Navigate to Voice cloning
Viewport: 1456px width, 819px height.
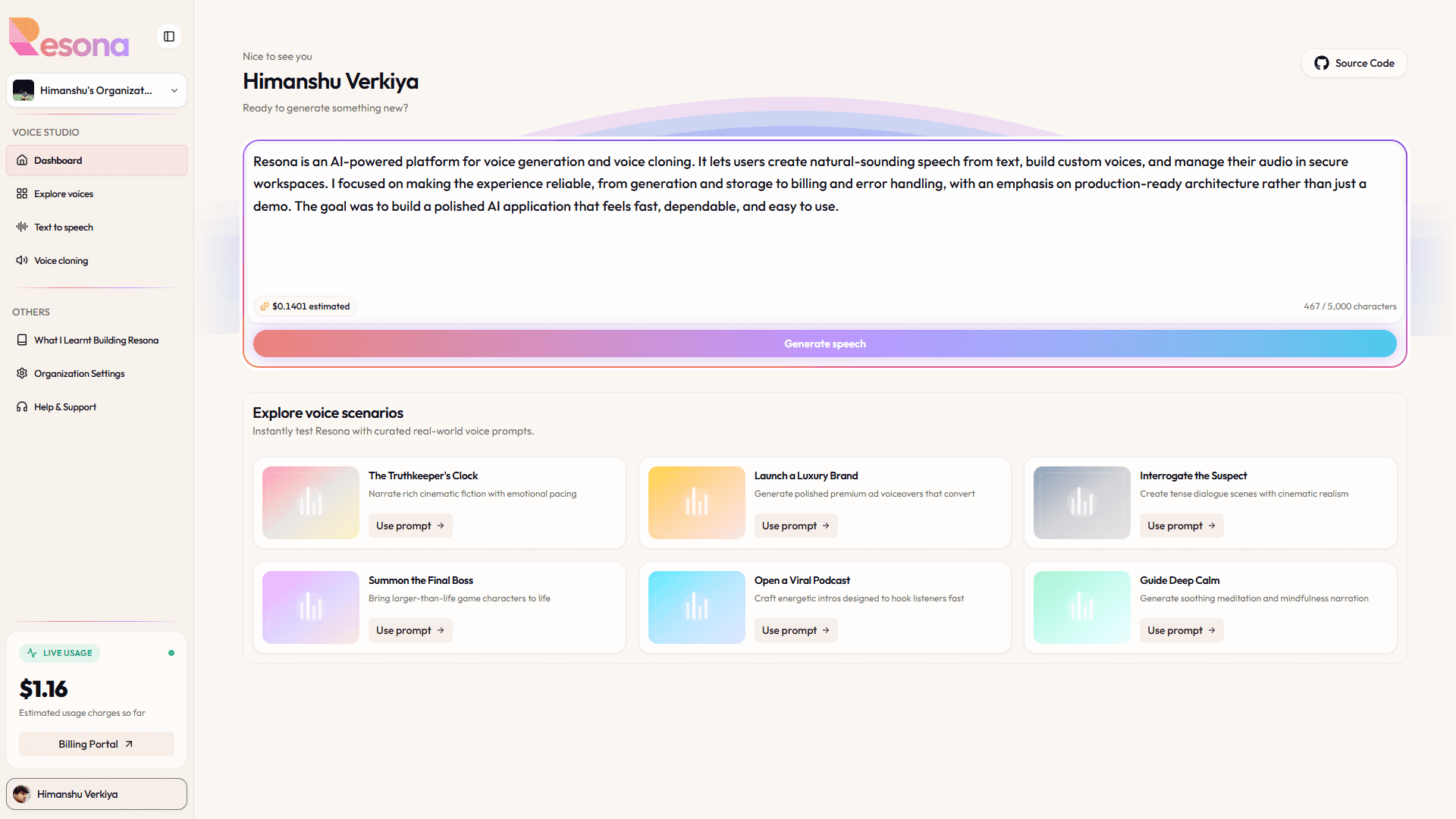[x=96, y=260]
